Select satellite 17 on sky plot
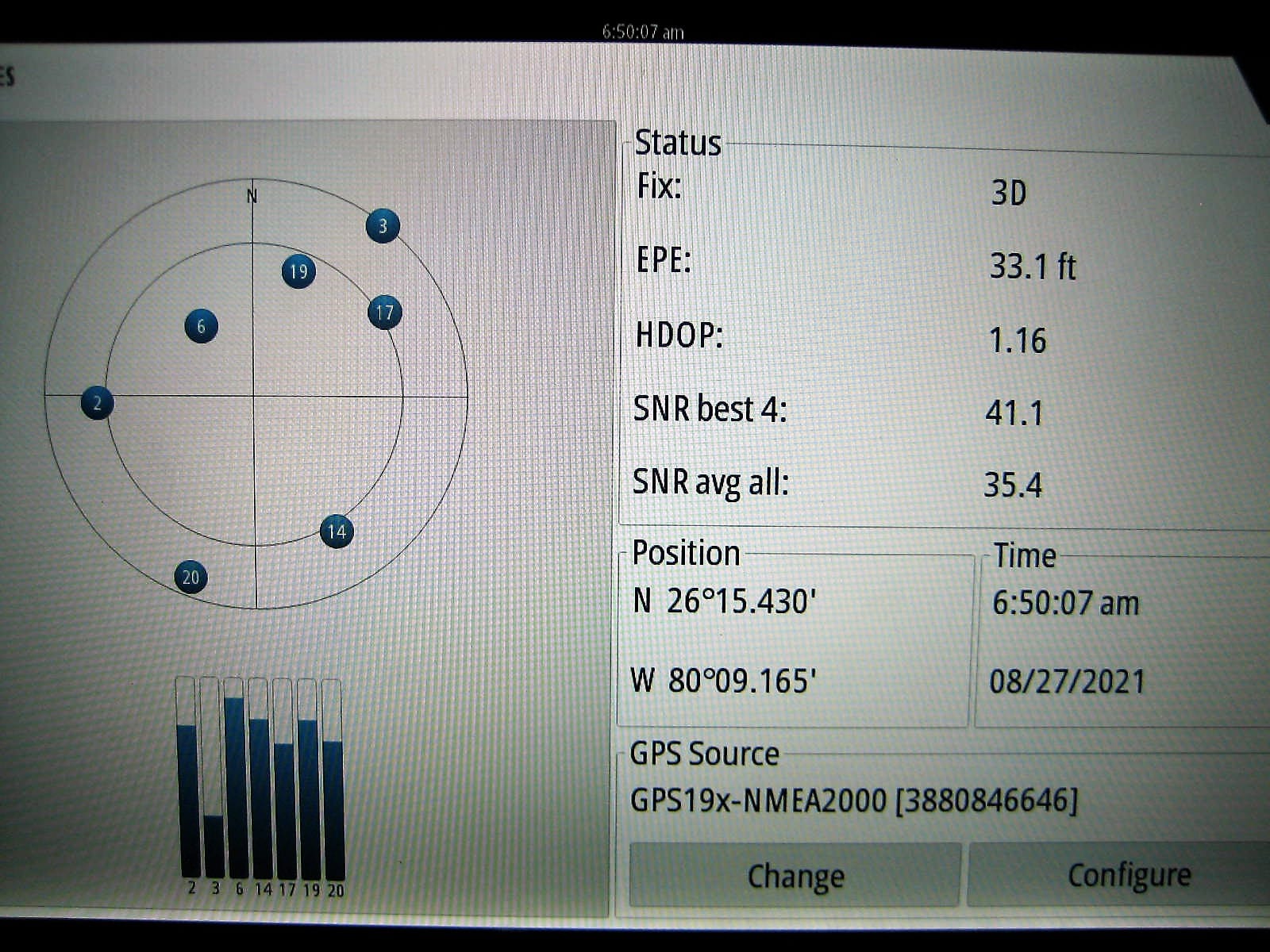The width and height of the screenshot is (1270, 952). [385, 313]
